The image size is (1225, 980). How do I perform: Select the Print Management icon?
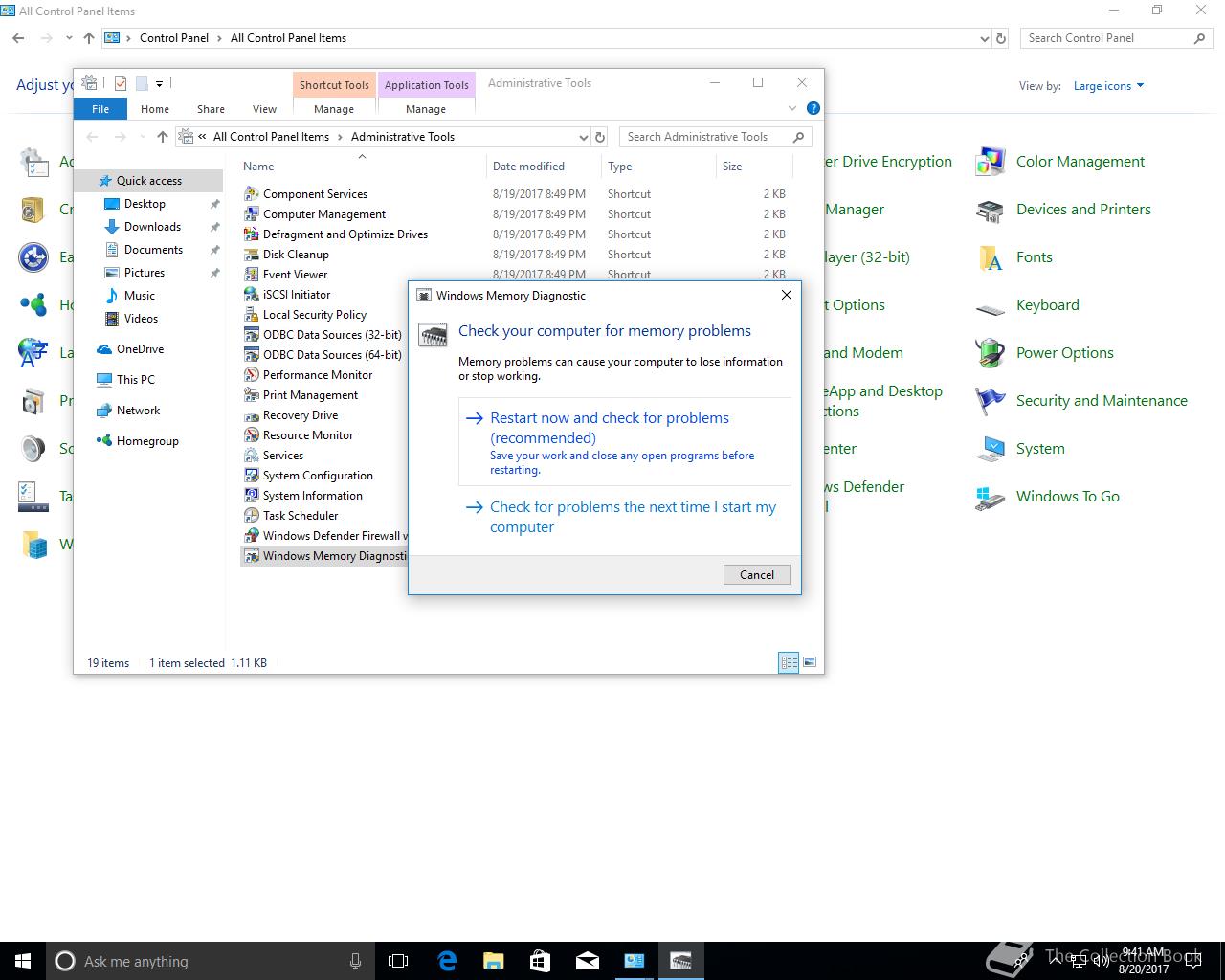point(252,394)
